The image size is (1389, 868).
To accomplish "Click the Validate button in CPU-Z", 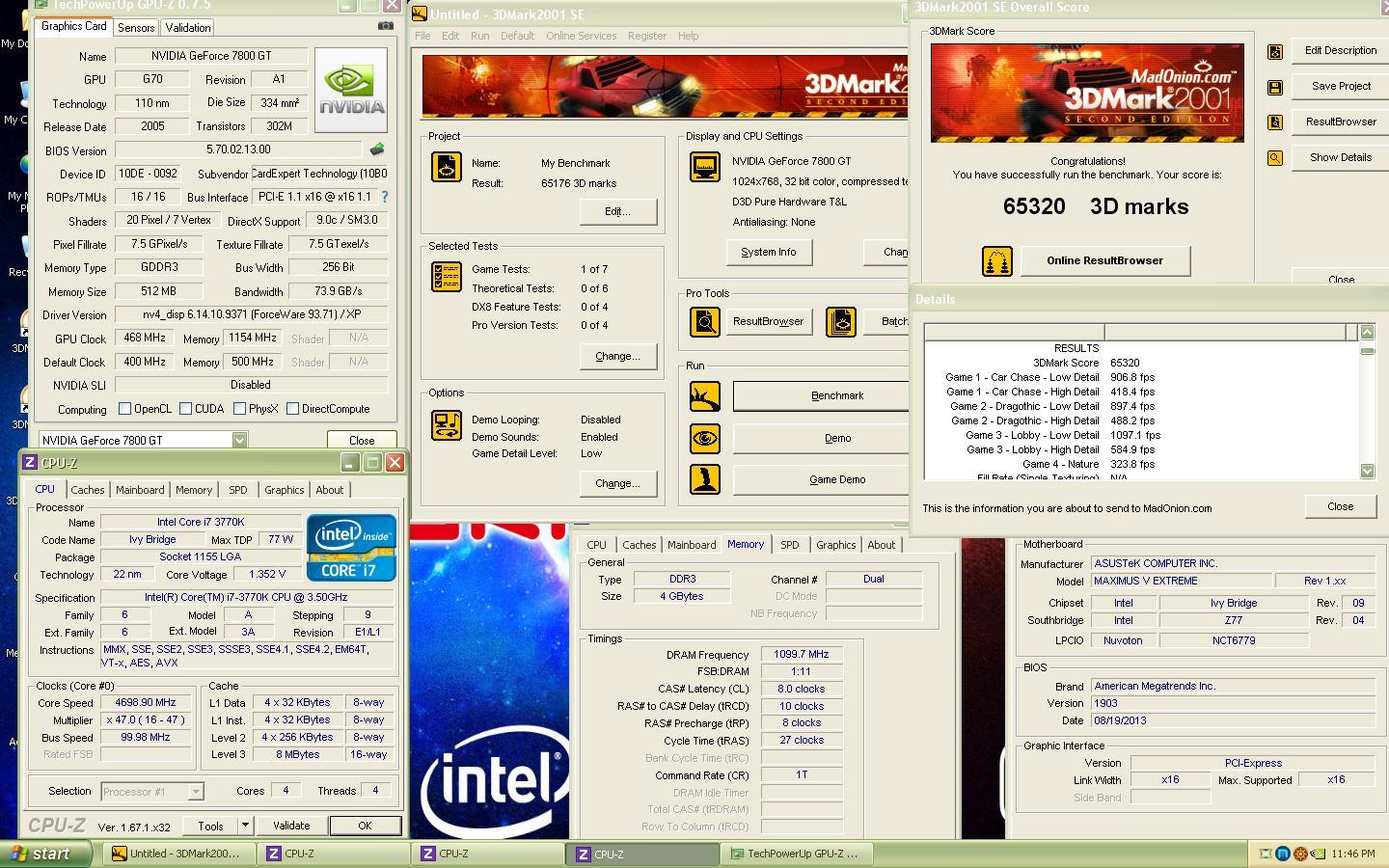I will tap(291, 826).
